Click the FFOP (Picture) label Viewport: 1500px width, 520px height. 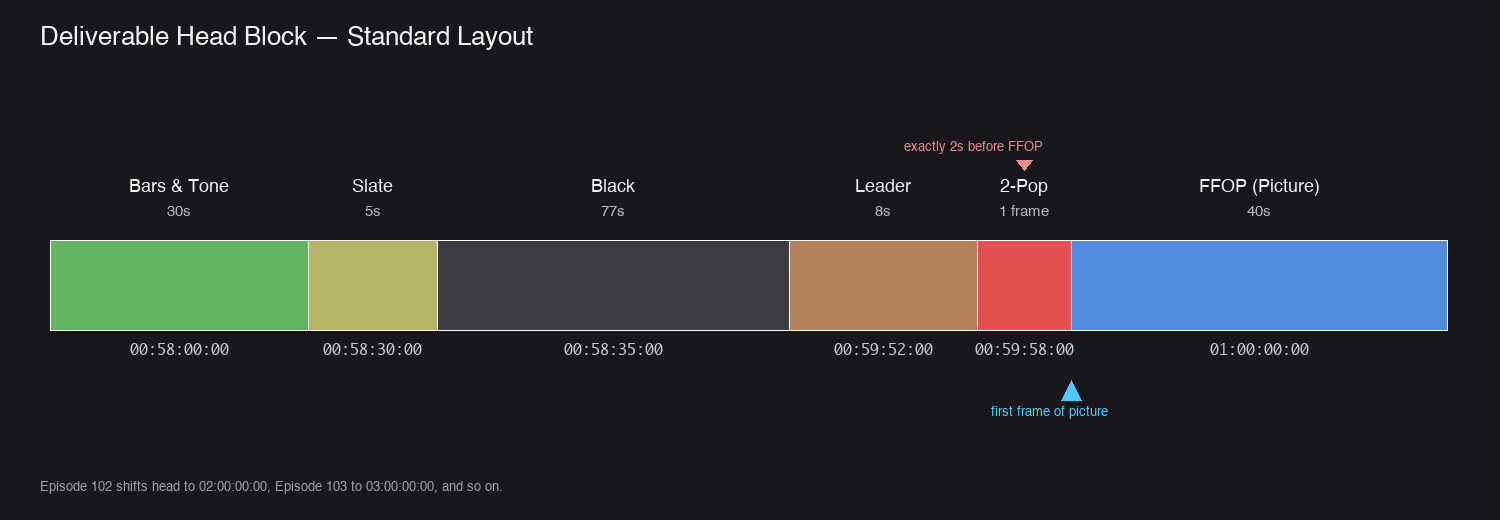pyautogui.click(x=1259, y=186)
